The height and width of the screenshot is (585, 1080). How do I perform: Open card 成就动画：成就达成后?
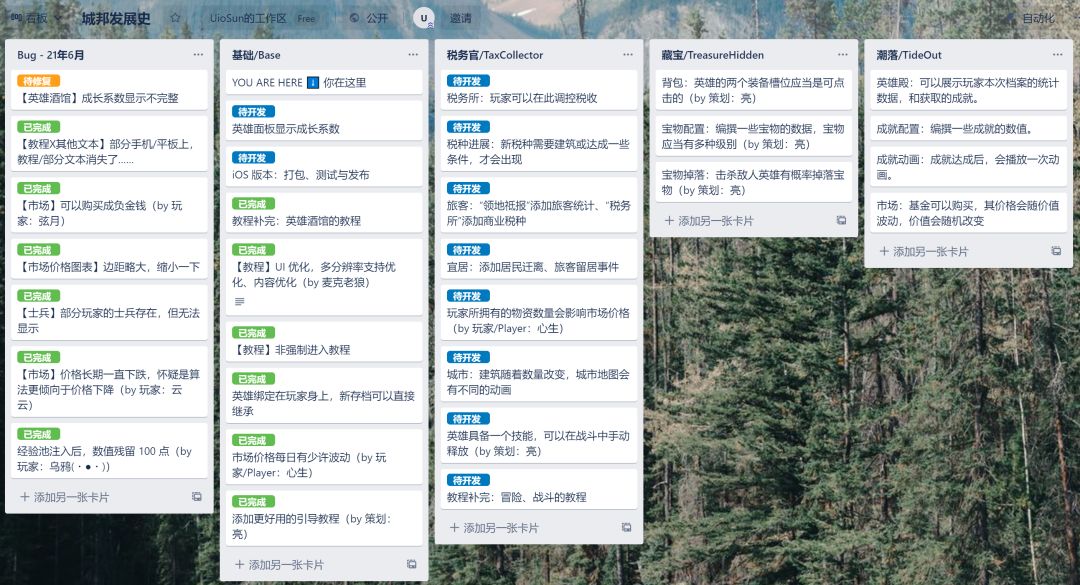tap(968, 167)
